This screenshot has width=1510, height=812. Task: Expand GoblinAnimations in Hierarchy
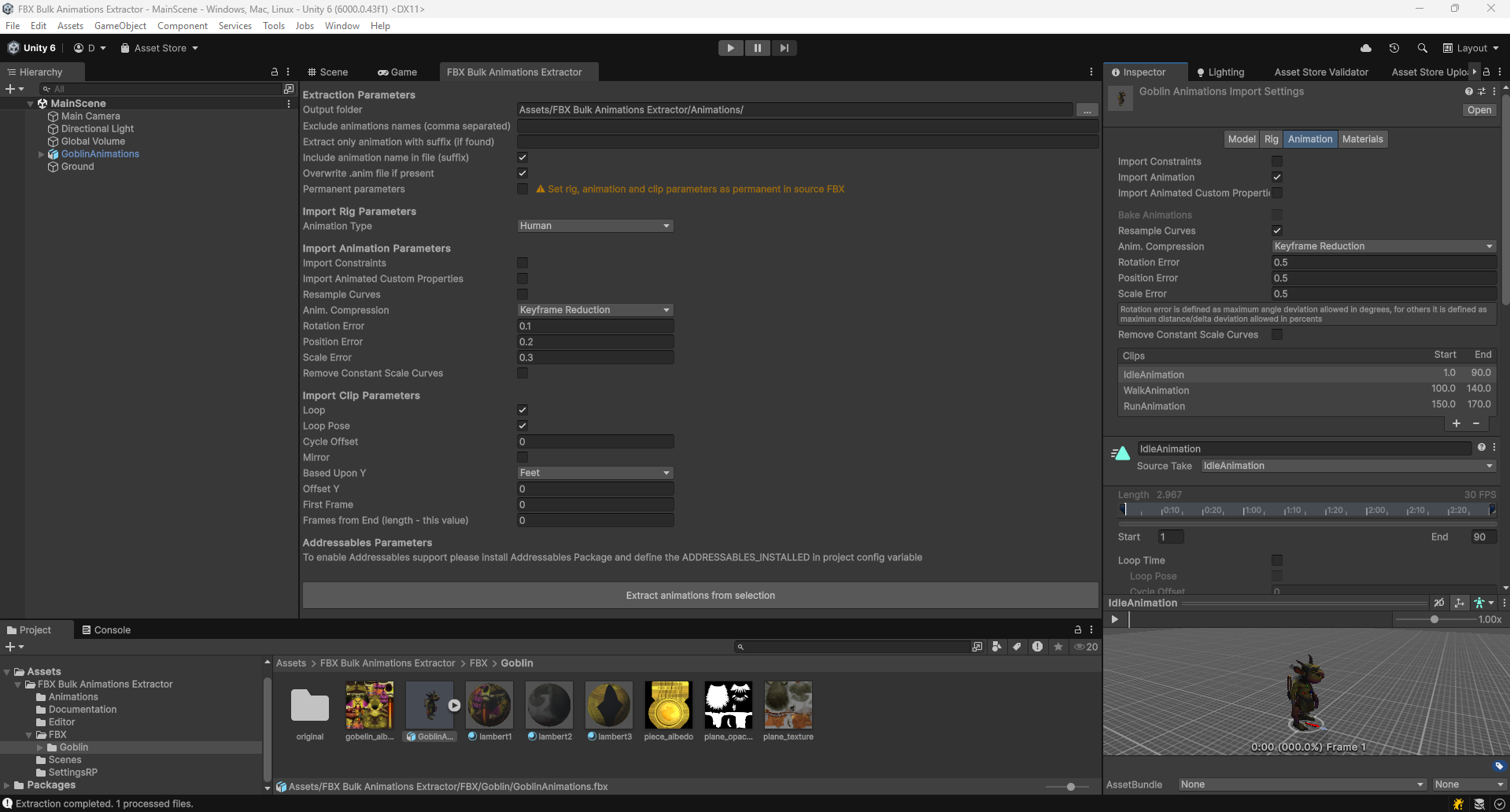(41, 154)
